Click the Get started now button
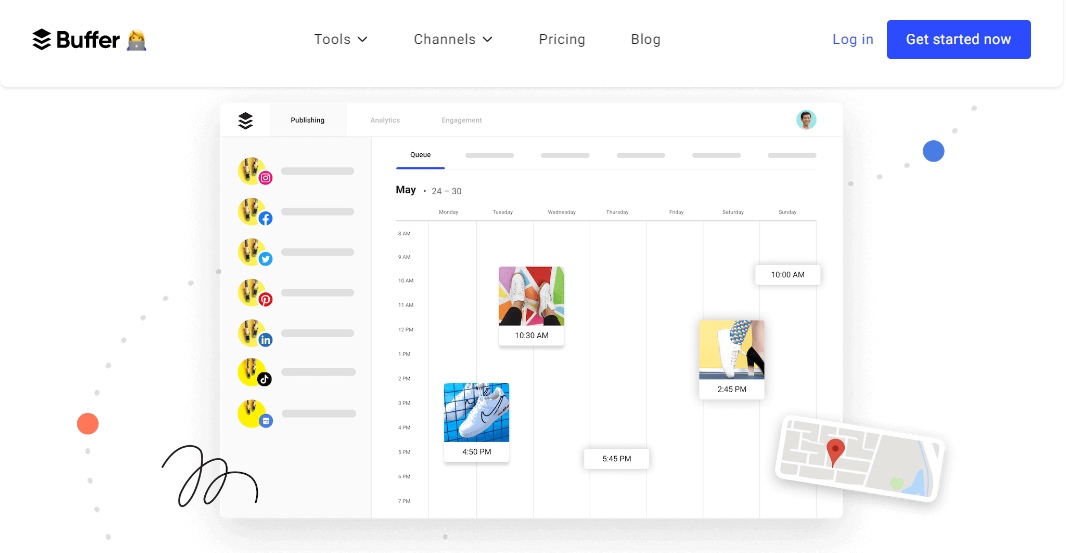 tap(959, 39)
